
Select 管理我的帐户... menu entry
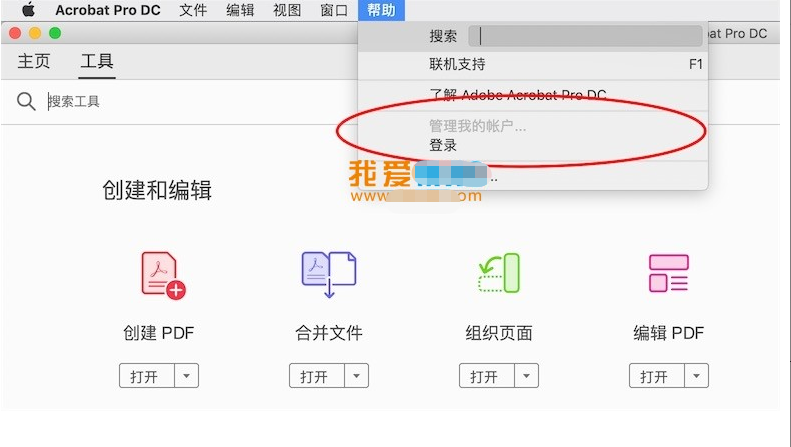[533, 126]
